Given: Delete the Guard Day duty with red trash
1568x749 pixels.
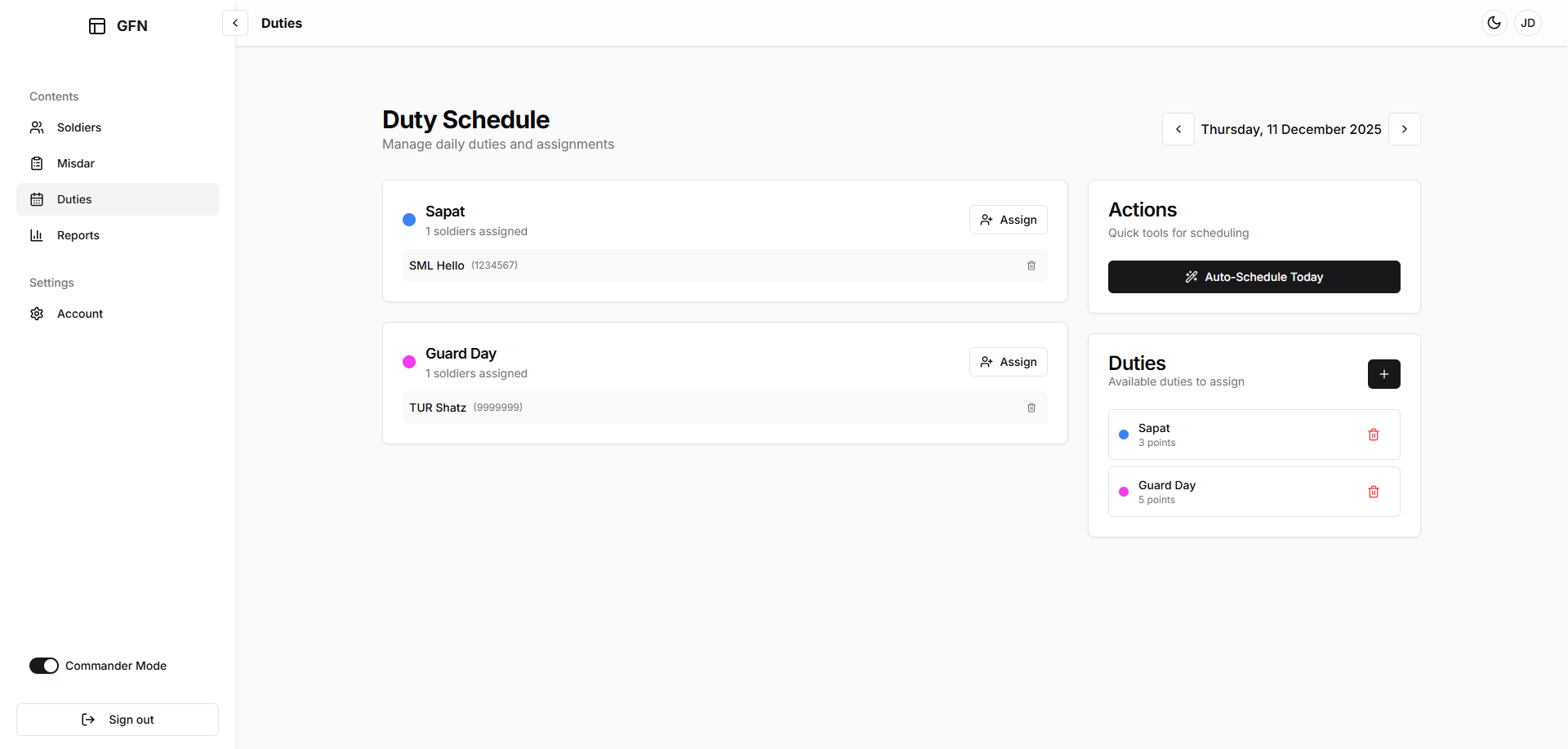Looking at the screenshot, I should 1374,492.
